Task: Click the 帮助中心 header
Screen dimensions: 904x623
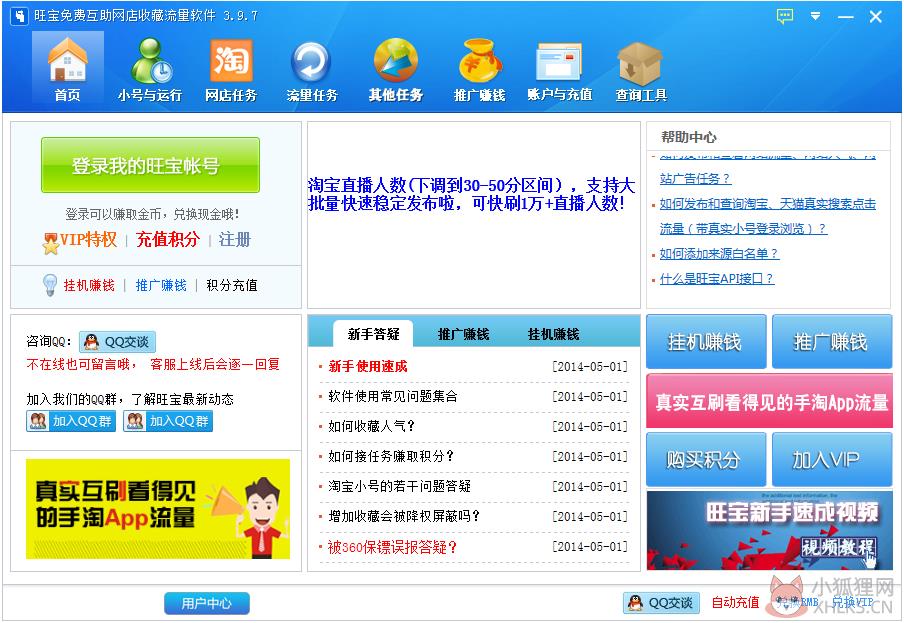Action: click(688, 137)
